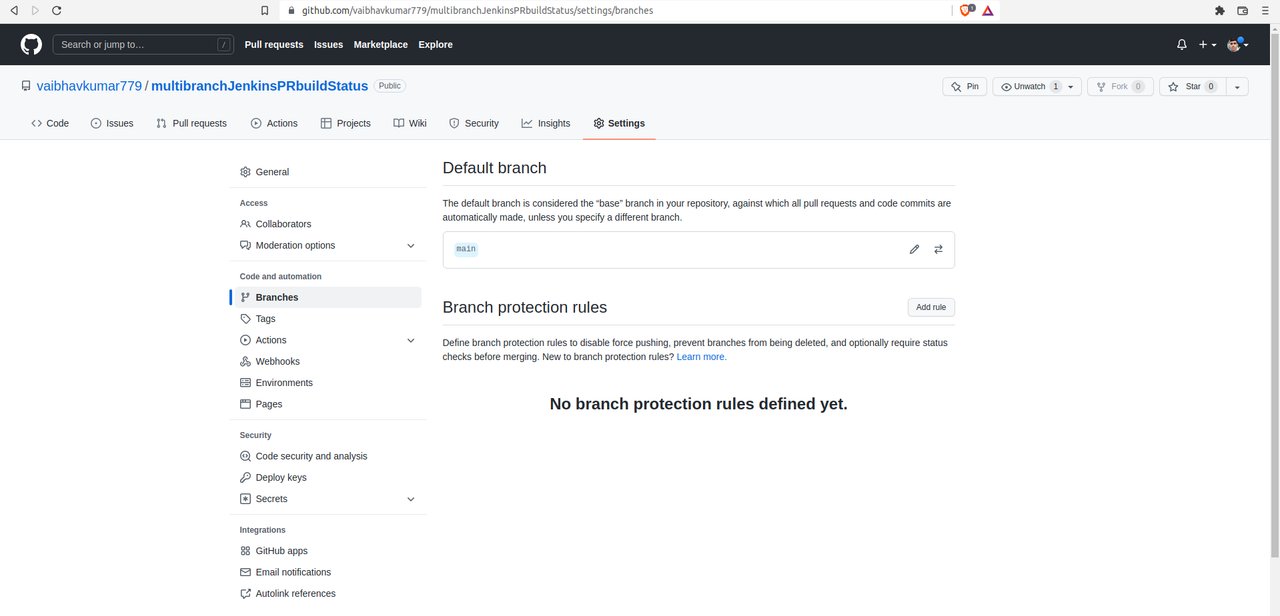Click the Brave Shields icon in address bar
The image size is (1280, 616).
pyautogui.click(x=967, y=10)
